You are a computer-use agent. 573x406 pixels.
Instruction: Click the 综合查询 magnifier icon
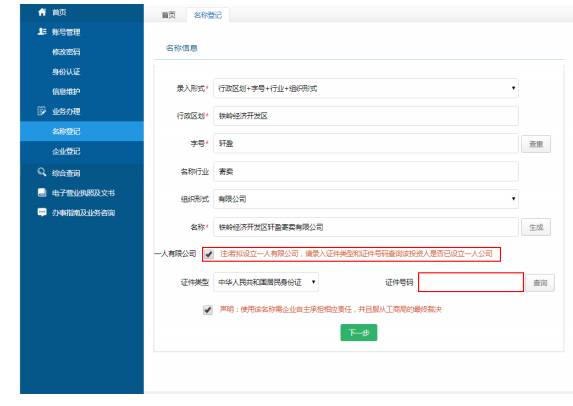click(x=42, y=172)
